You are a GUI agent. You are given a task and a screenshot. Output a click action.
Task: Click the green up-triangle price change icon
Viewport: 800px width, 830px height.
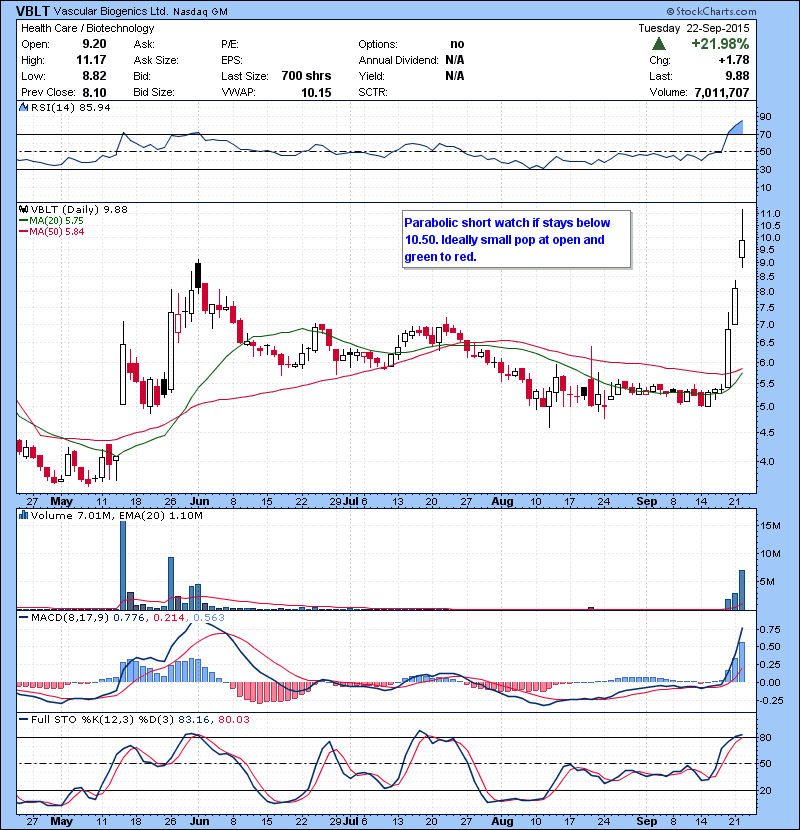click(x=658, y=43)
